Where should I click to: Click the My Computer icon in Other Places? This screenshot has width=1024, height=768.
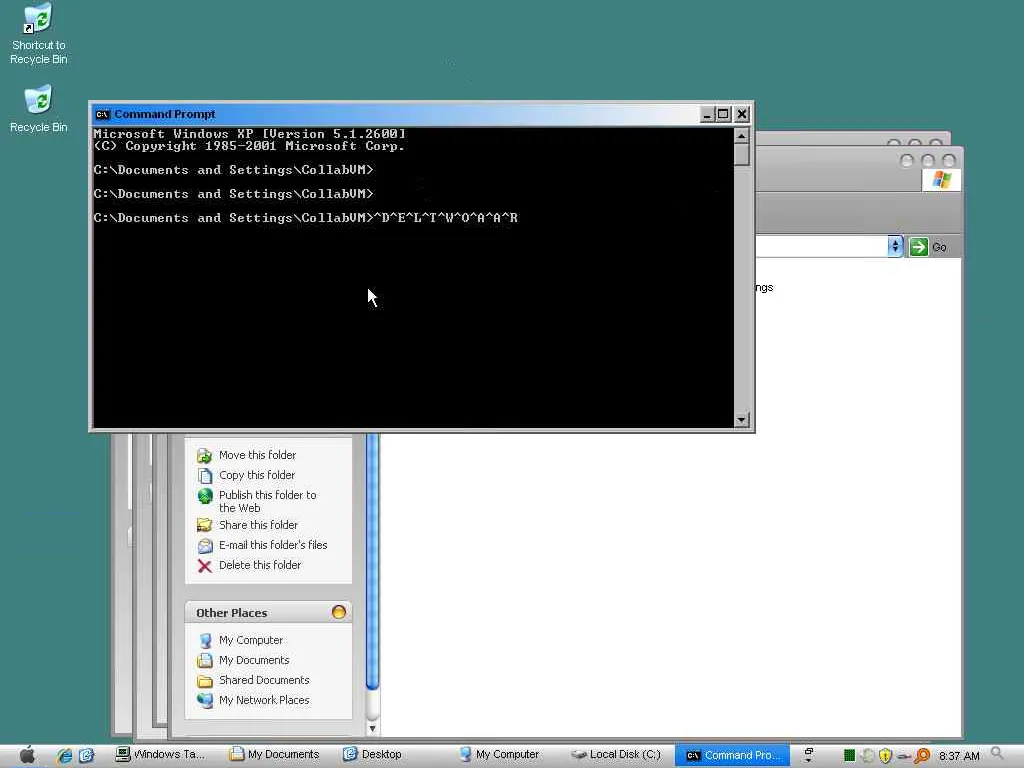pyautogui.click(x=204, y=641)
